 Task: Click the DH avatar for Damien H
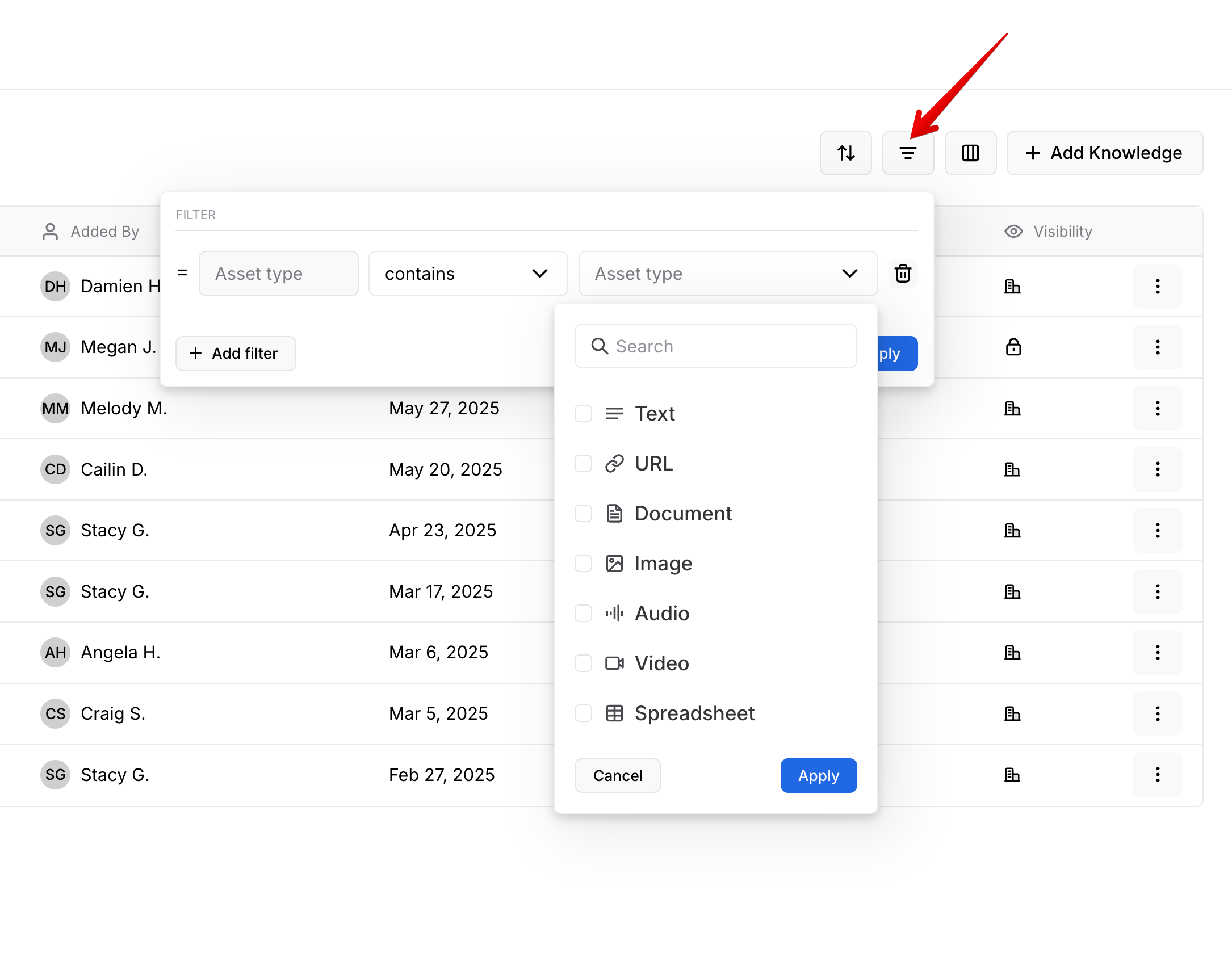tap(55, 286)
